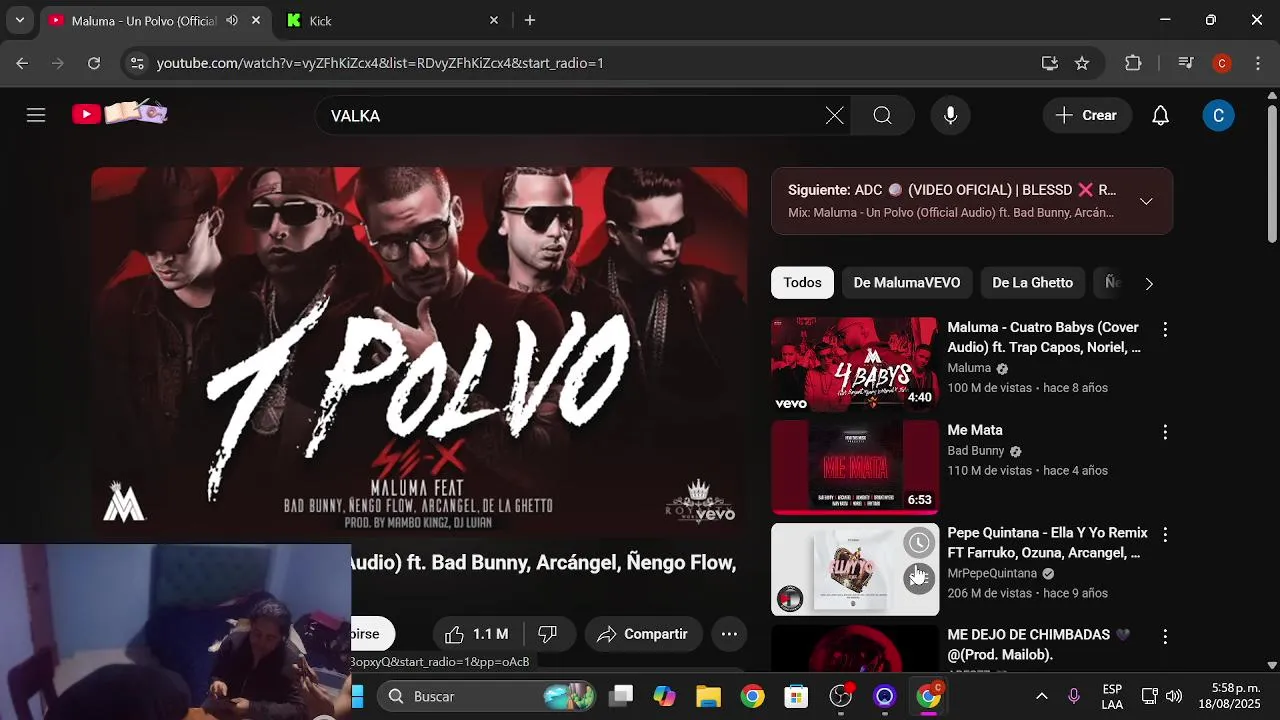The width and height of the screenshot is (1280, 720).
Task: Open media controls in Chrome toolbar
Action: pos(1186,63)
